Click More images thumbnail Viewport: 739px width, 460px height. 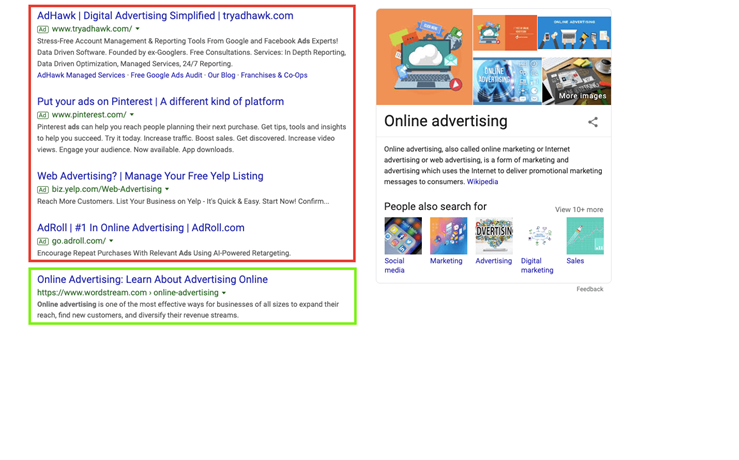[577, 81]
